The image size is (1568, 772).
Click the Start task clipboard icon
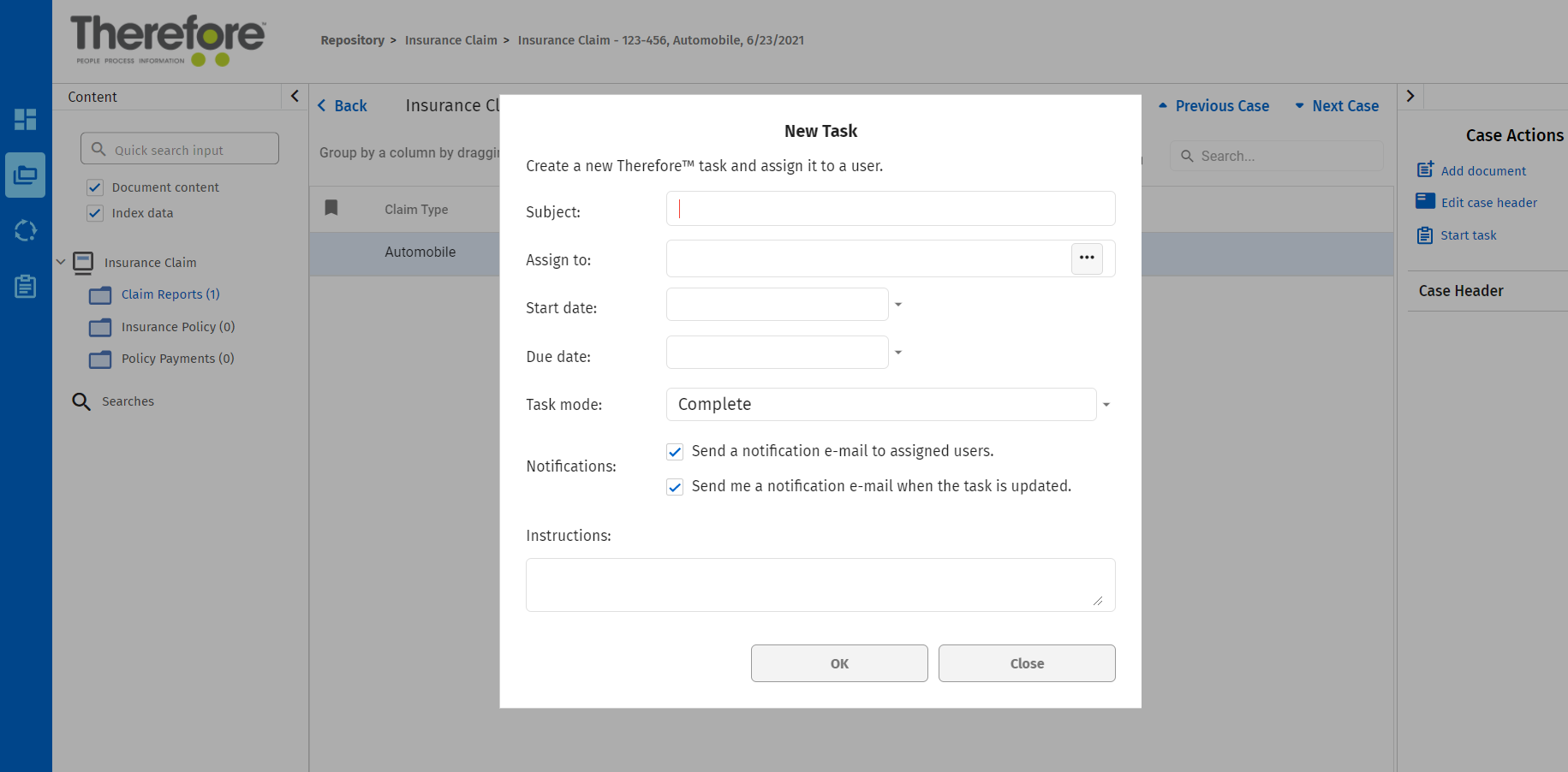click(1425, 235)
